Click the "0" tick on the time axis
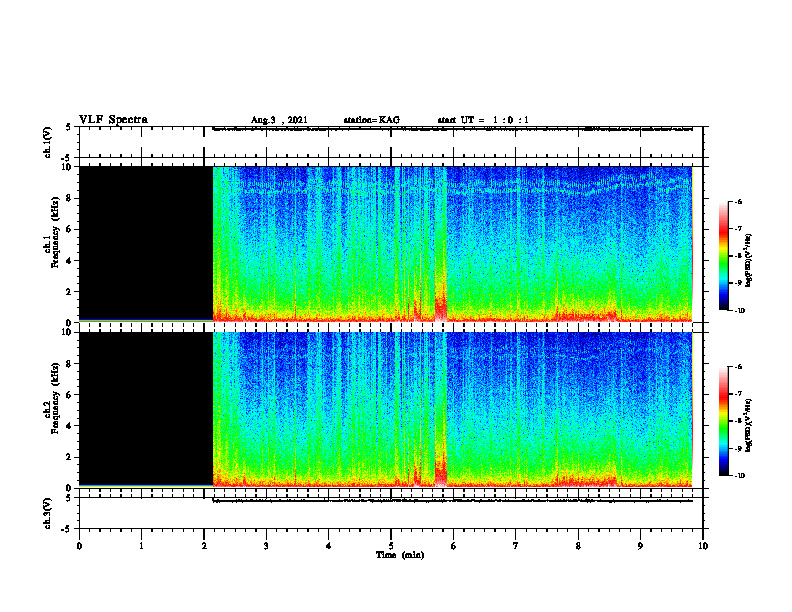Screen dimensions: 792x612 (x=79, y=546)
